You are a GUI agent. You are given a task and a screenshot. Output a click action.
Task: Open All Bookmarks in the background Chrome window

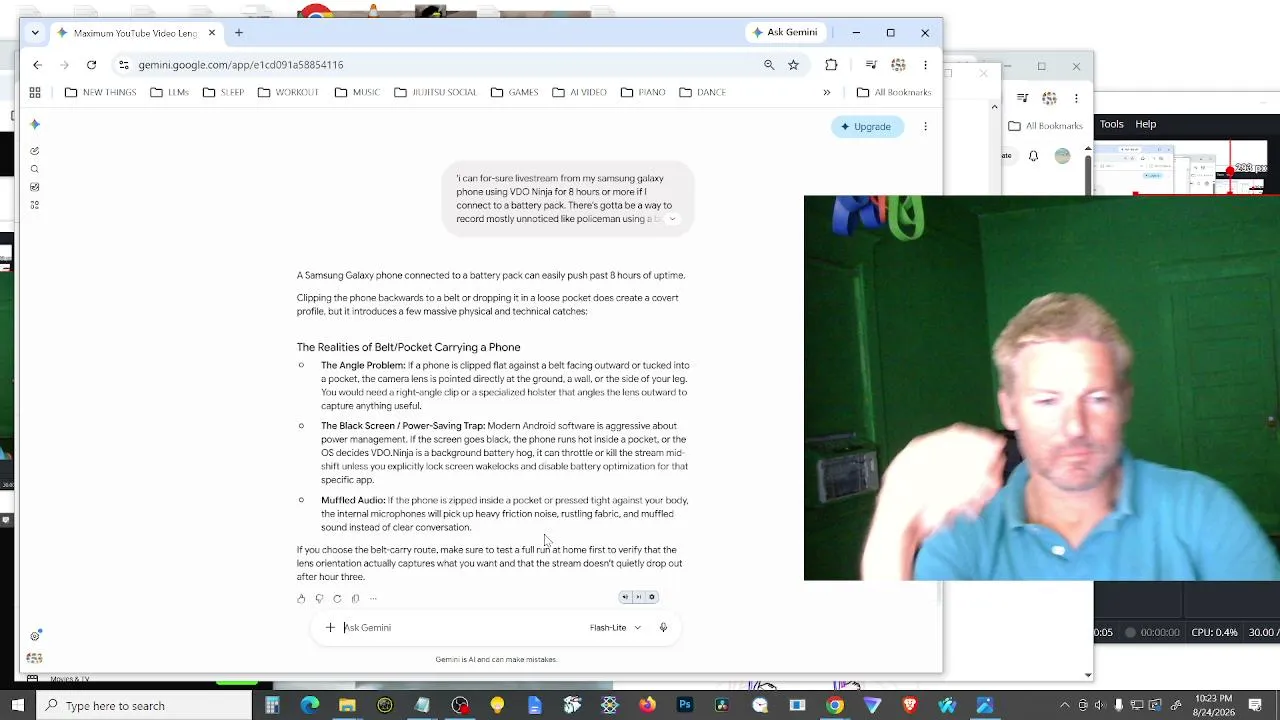[x=1046, y=126]
